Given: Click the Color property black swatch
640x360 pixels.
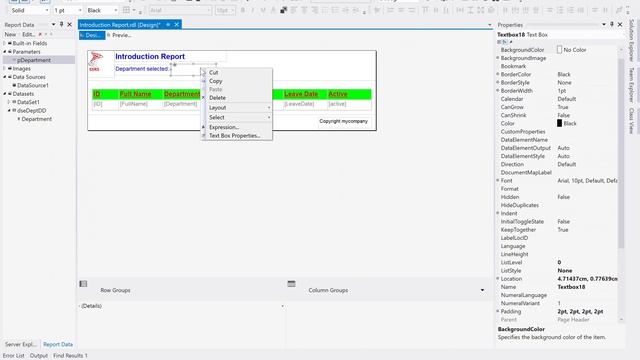Looking at the screenshot, I should [x=560, y=123].
